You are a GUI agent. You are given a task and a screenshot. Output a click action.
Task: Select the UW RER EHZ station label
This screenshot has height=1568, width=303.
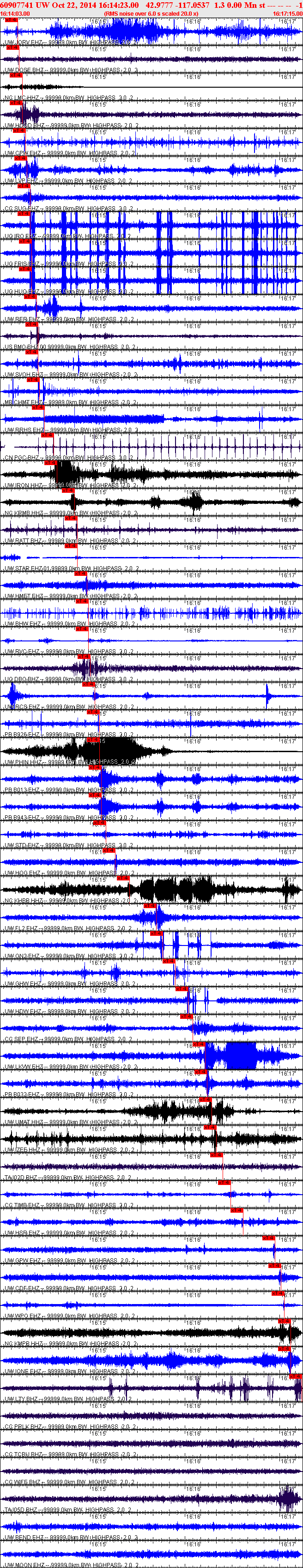69,319
